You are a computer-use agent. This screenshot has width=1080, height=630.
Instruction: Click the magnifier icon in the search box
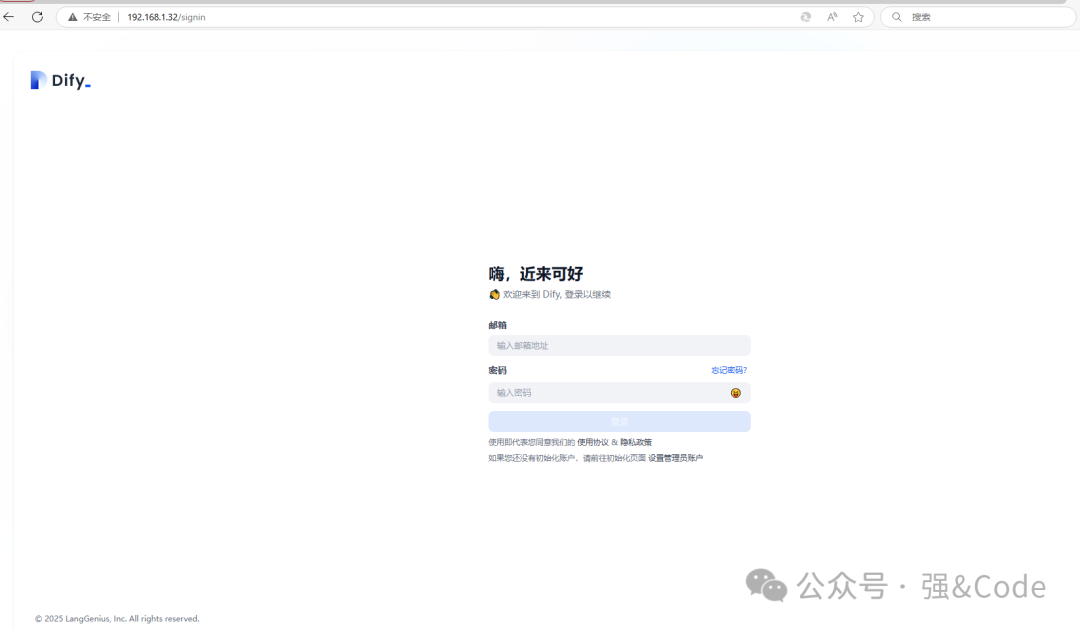click(x=897, y=17)
